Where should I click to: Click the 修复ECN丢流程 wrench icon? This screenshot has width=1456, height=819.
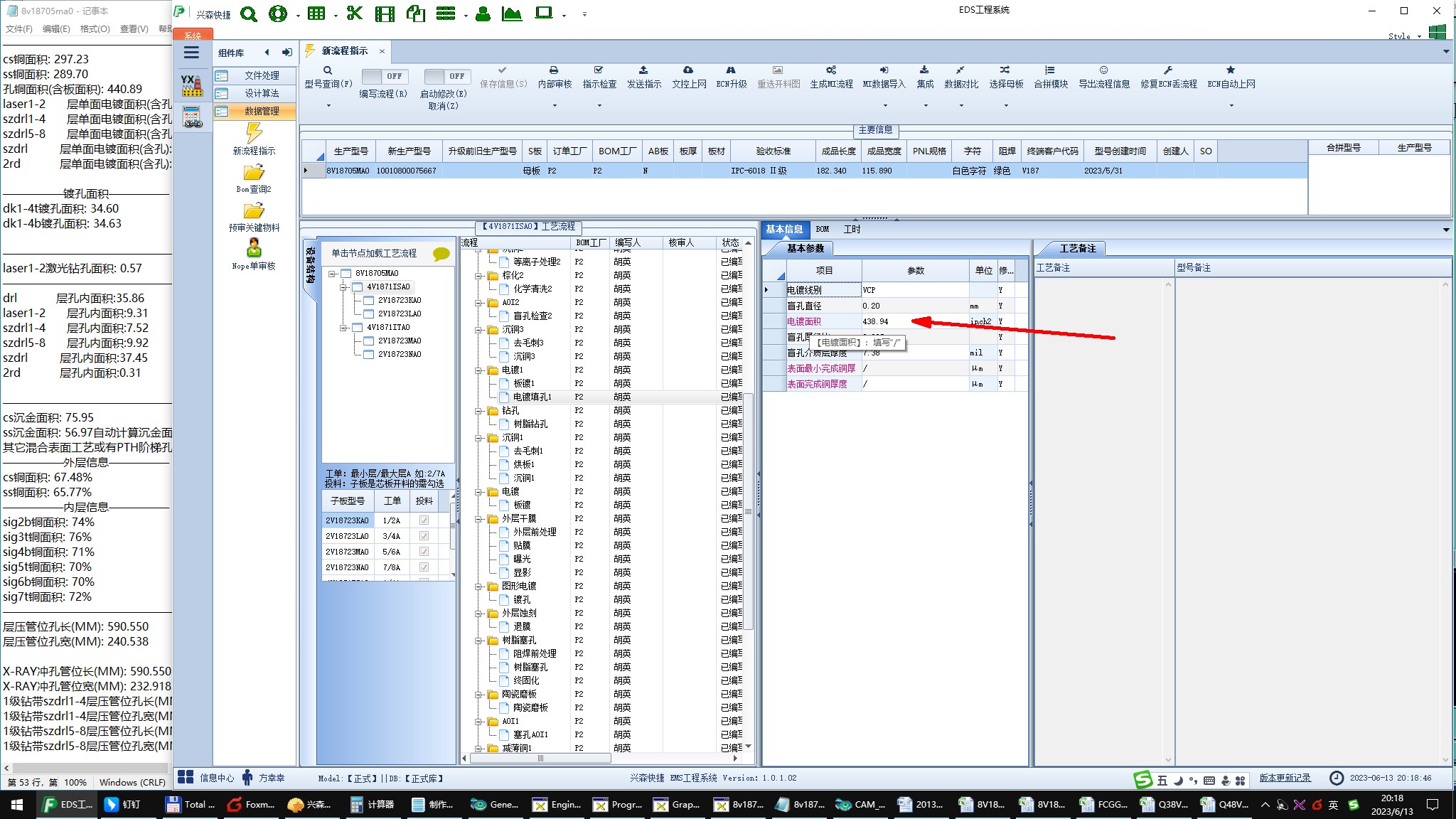click(1167, 70)
